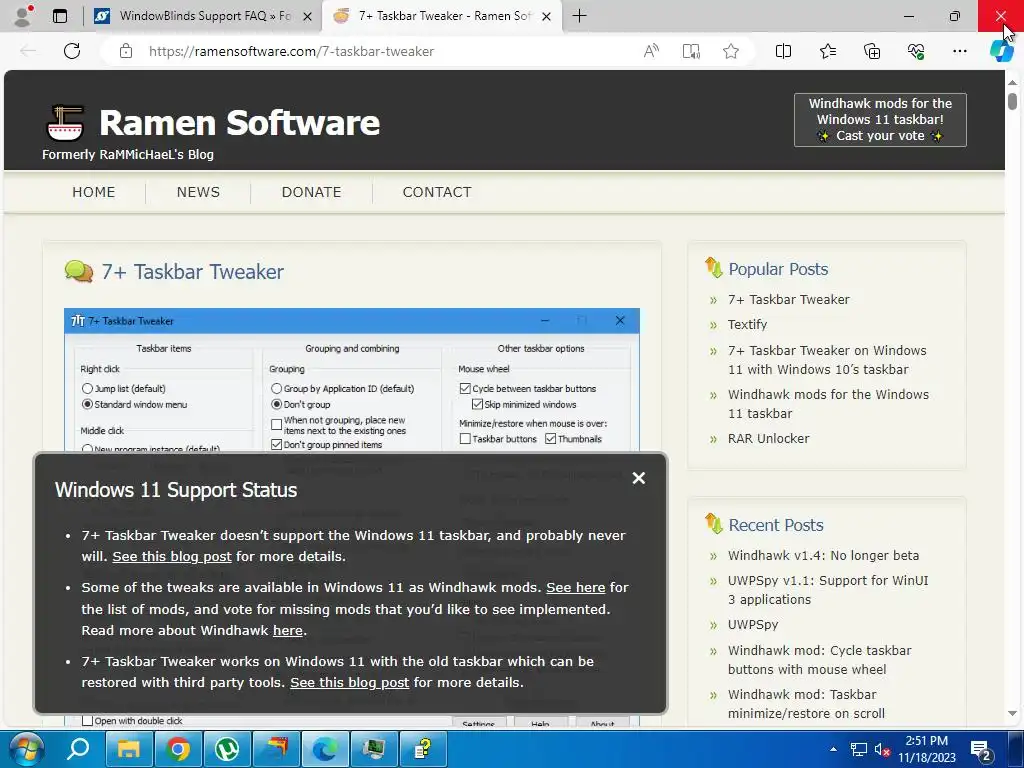
Task: Click the address bar URL
Action: [291, 51]
